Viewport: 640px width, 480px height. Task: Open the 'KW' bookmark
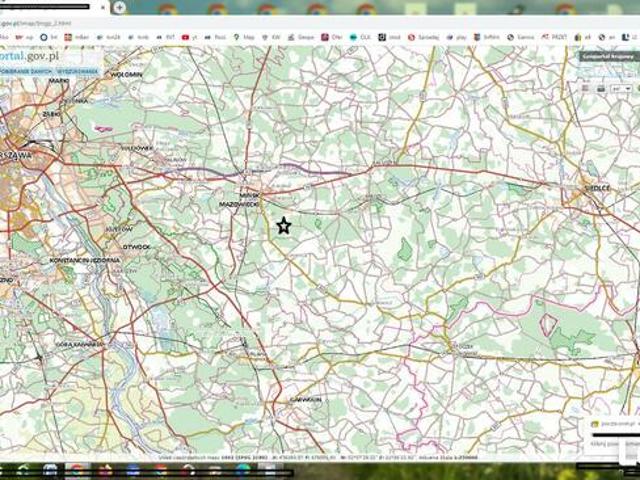pyautogui.click(x=272, y=37)
